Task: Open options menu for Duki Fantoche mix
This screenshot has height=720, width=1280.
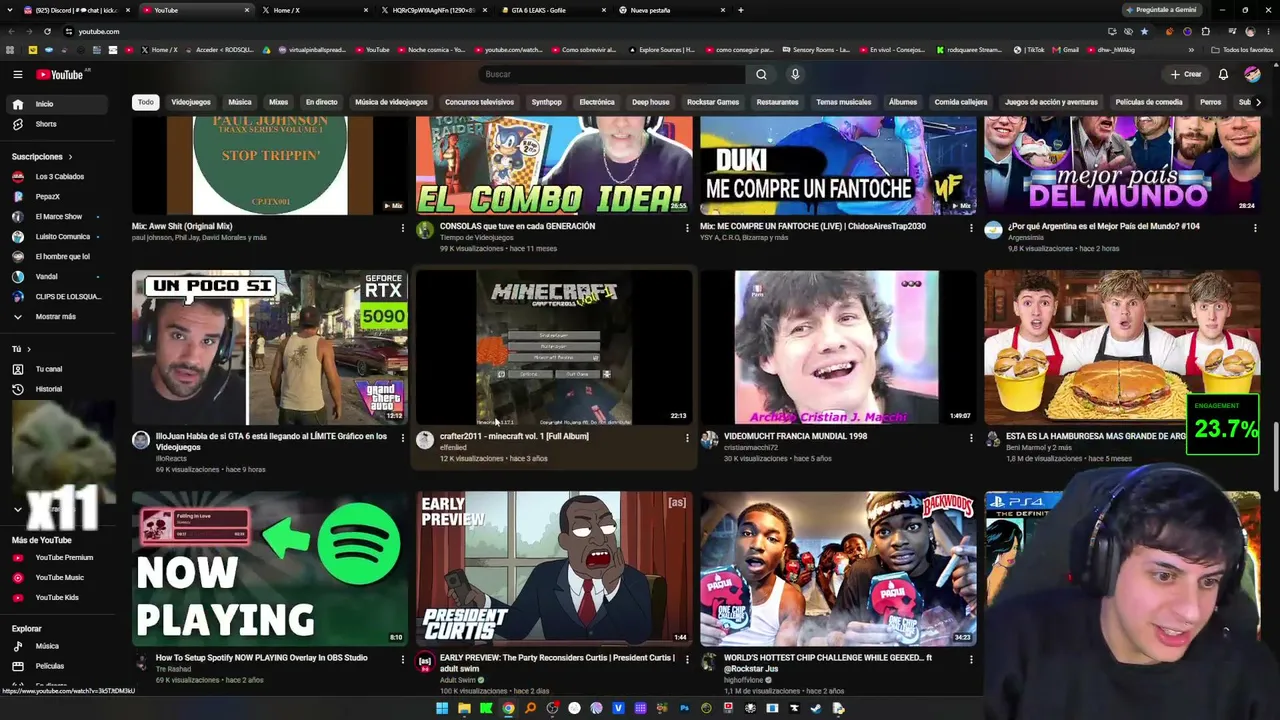Action: coord(971,228)
